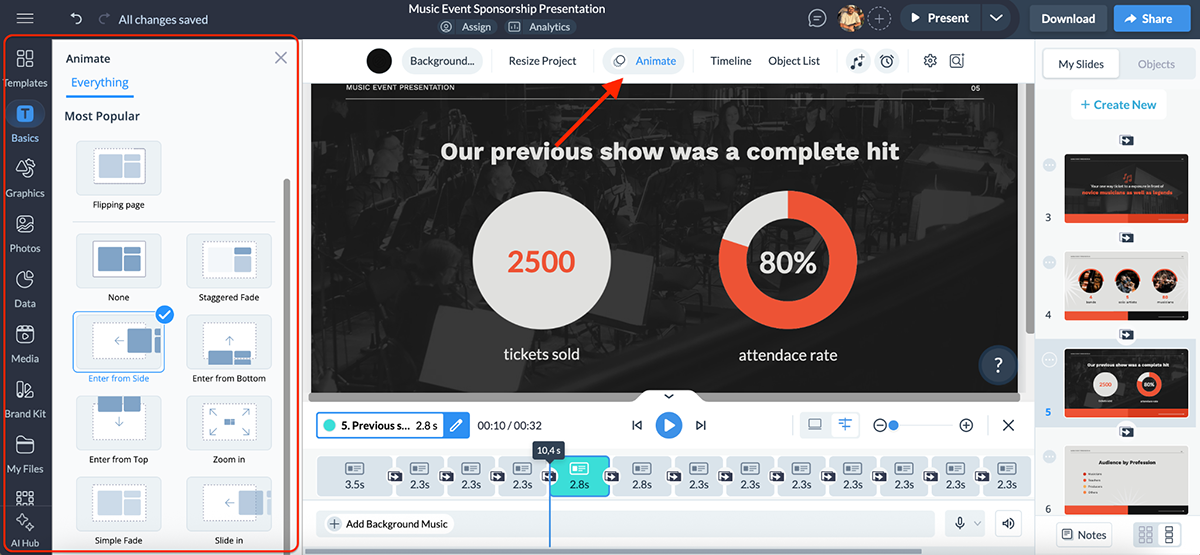This screenshot has width=1200, height=555.
Task: Click the alarm clock timing icon
Action: click(x=887, y=61)
